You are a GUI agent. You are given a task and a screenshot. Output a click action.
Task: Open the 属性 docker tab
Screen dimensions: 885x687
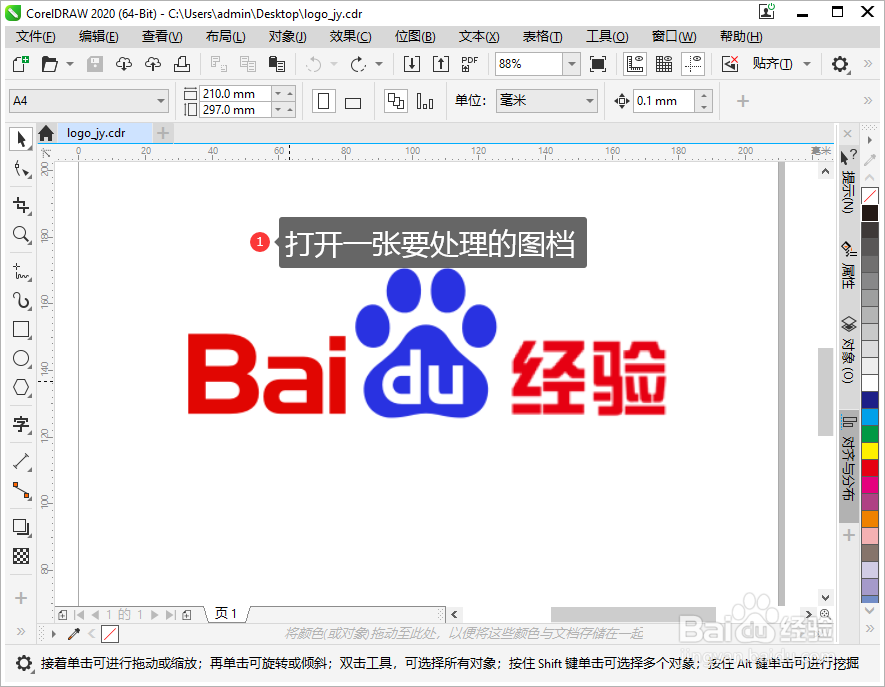(848, 266)
